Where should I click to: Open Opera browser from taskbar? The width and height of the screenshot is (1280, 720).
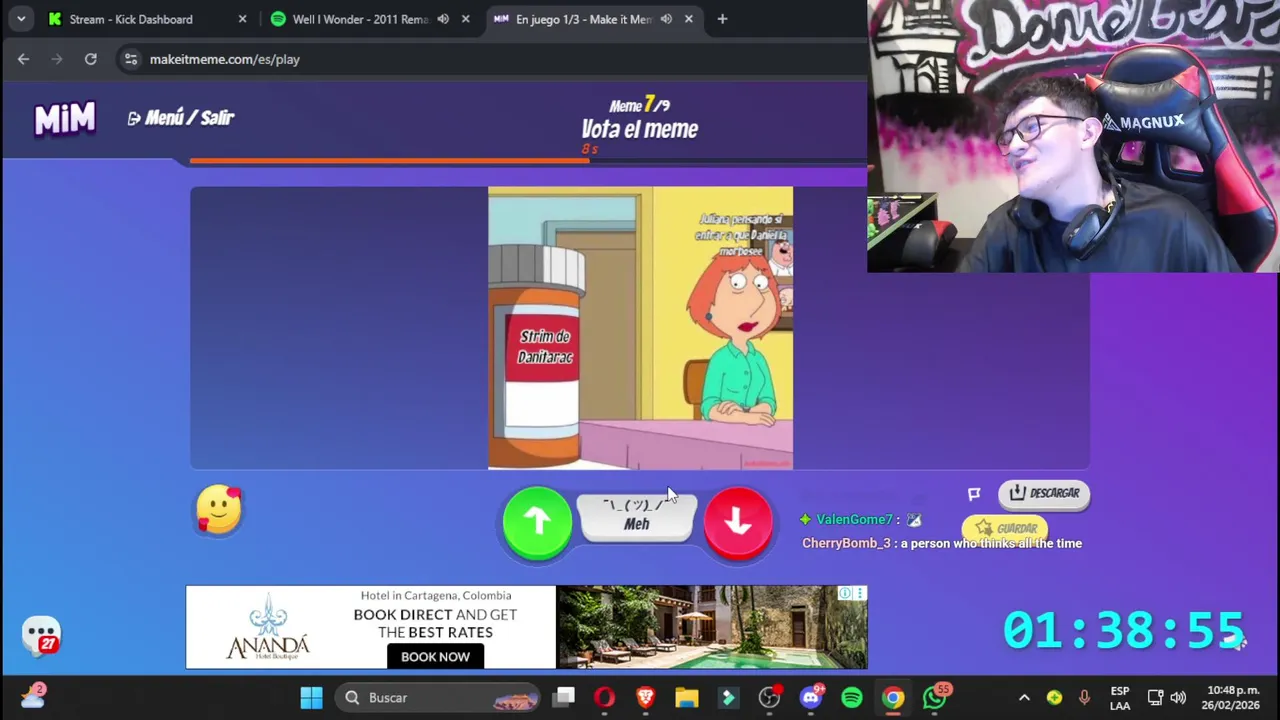(x=604, y=698)
